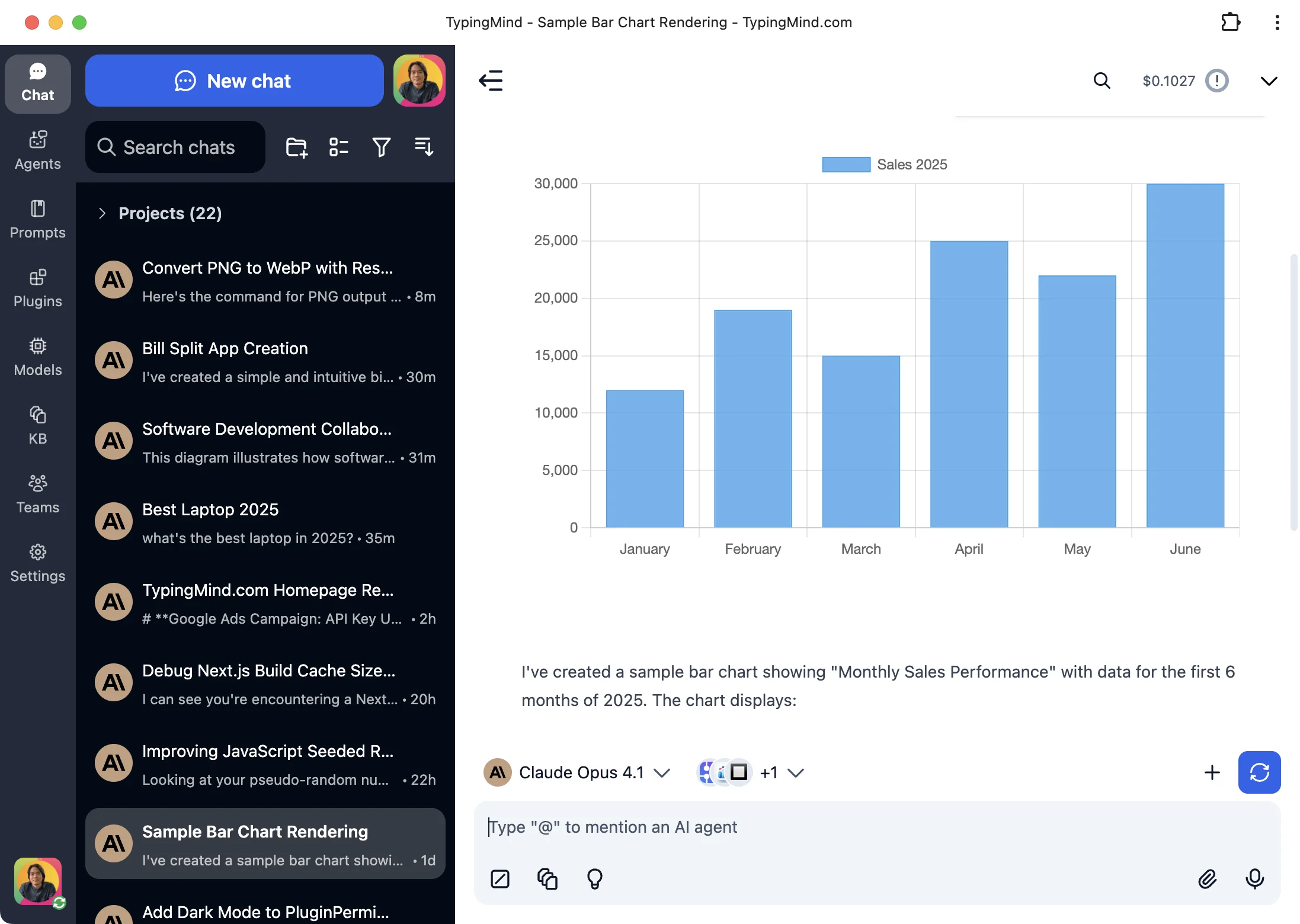Open the Prompts sidebar section
Viewport: 1300px width, 924px height.
[x=37, y=219]
